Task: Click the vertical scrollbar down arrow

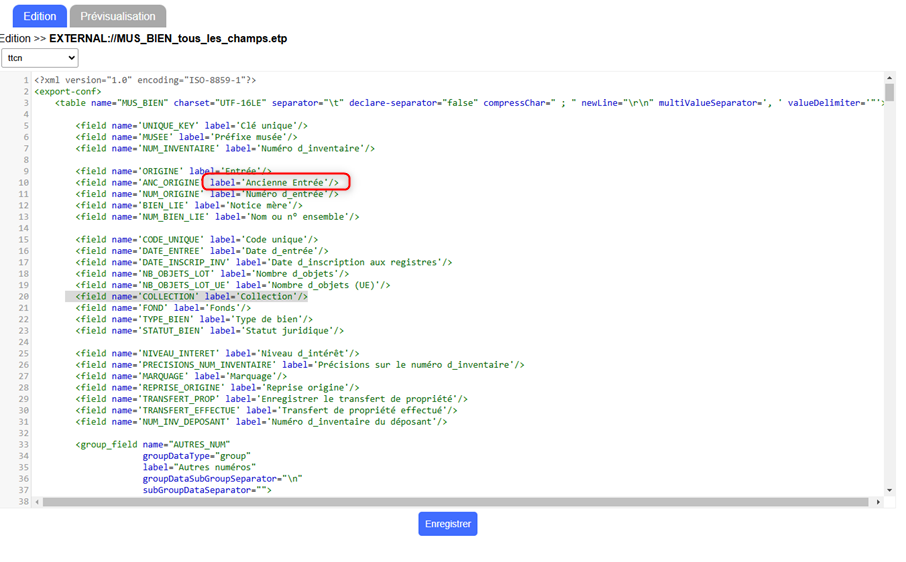Action: 889,490
